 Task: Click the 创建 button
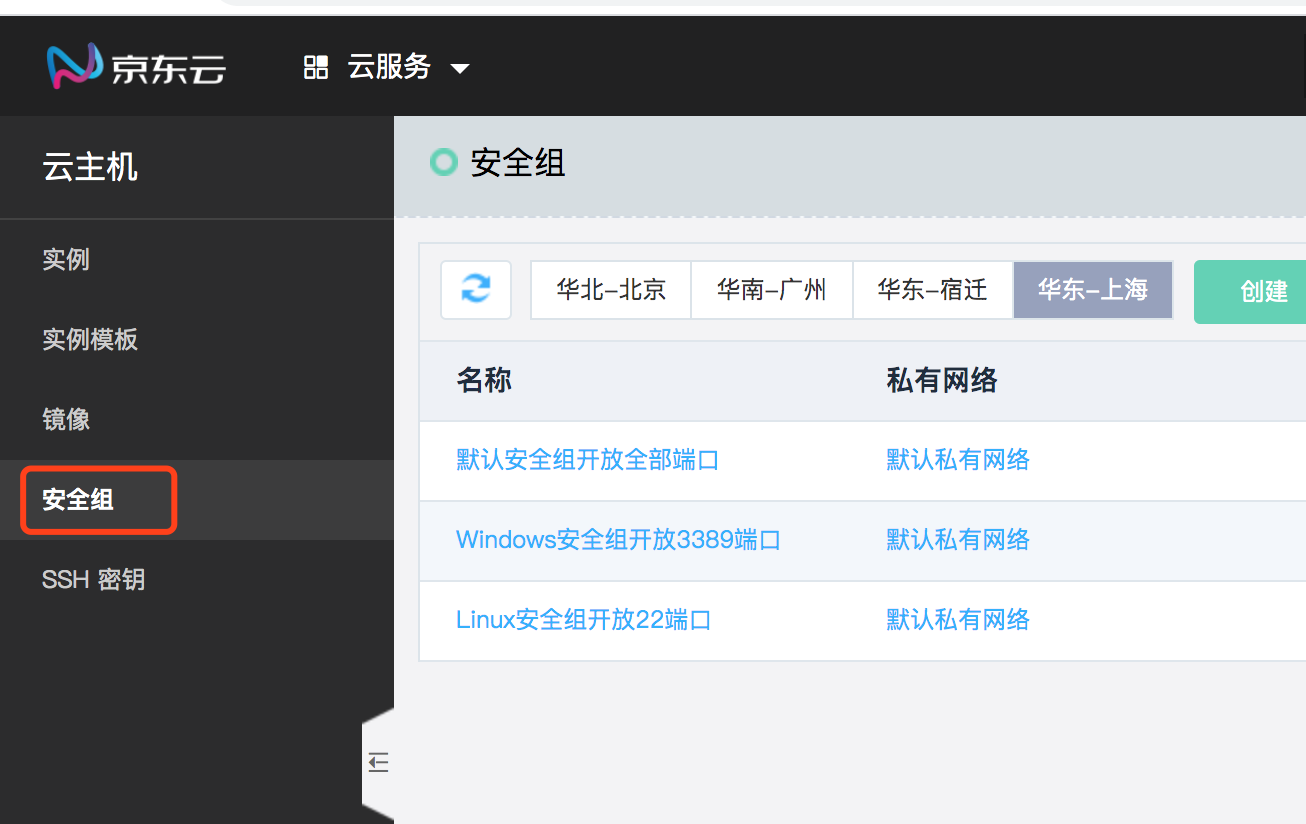[x=1262, y=290]
